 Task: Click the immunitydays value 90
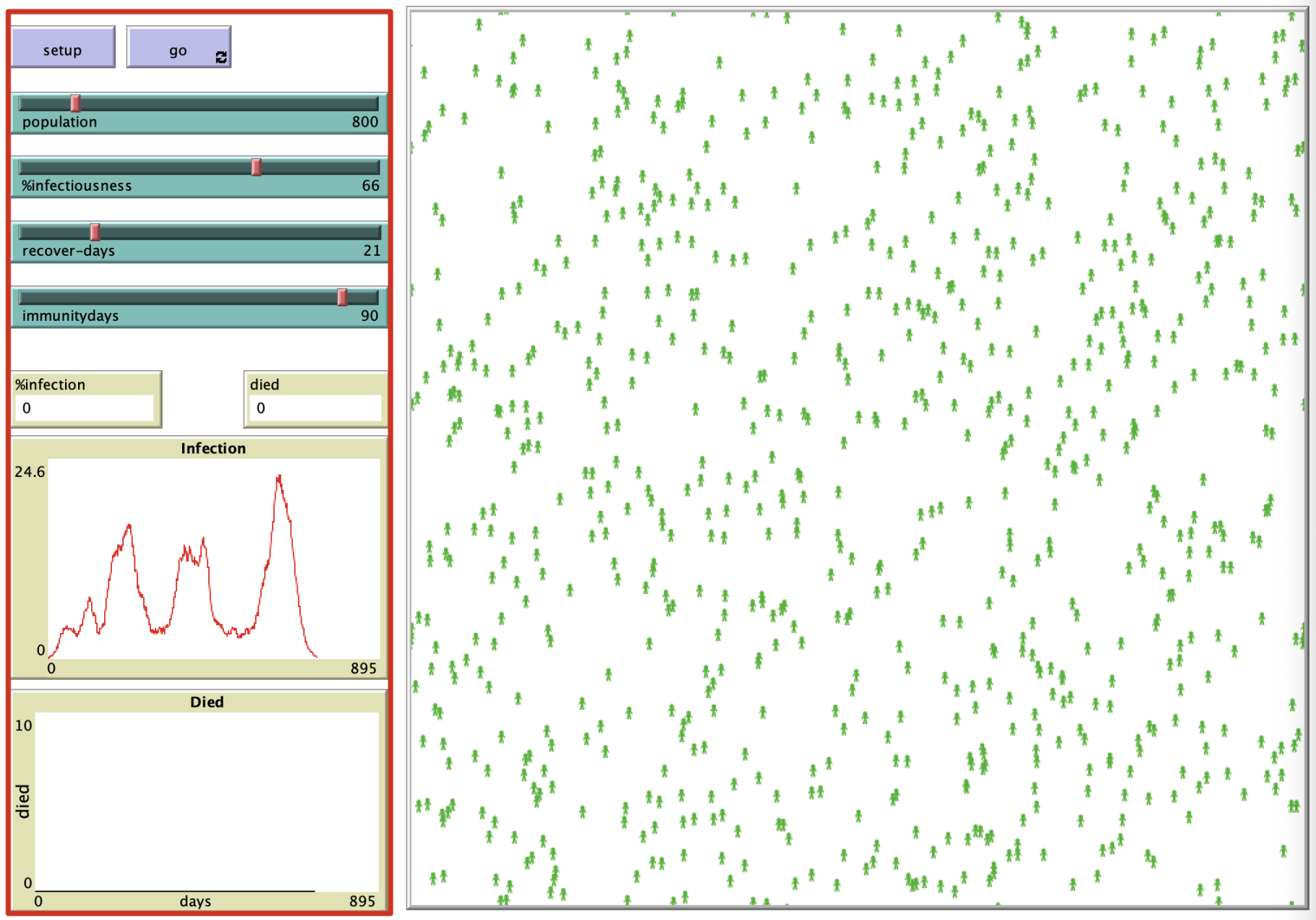(x=369, y=316)
